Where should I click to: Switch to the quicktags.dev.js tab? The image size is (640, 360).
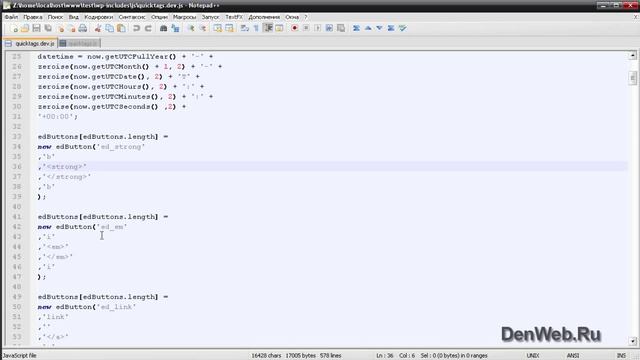pyautogui.click(x=30, y=43)
